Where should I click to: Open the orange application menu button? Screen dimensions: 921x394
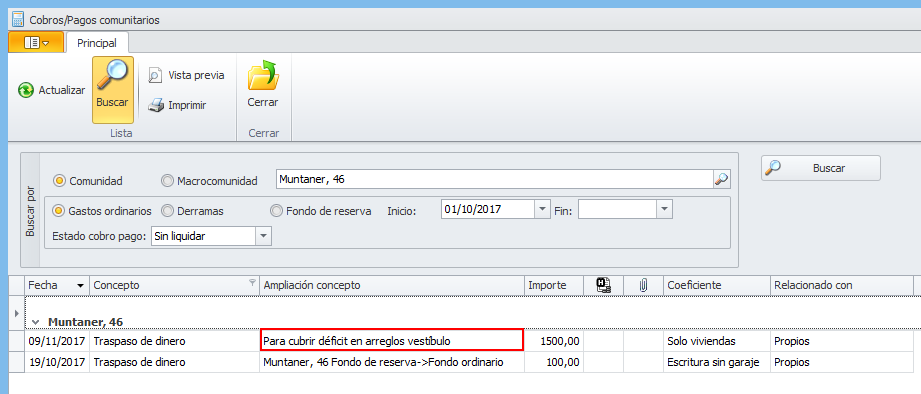coord(36,42)
